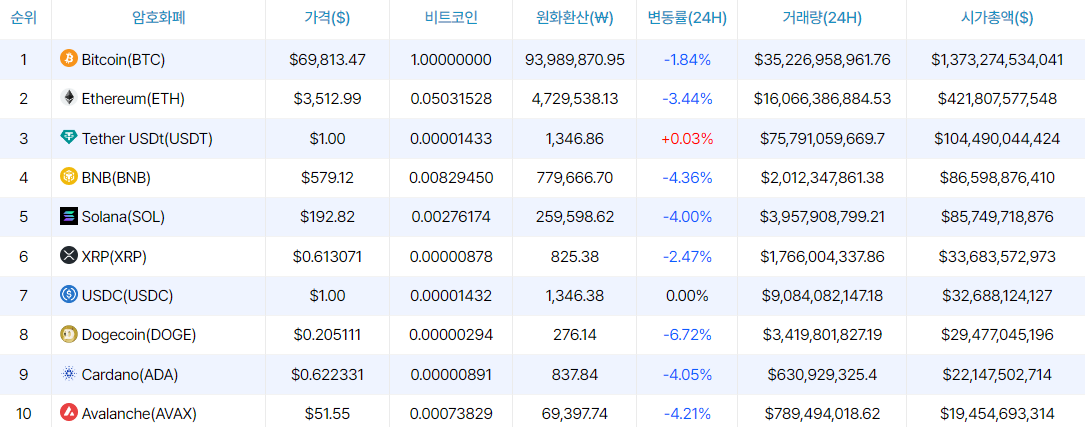Select Ethereum bitcoin ratio 0.05031528
The image size is (1085, 427).
click(x=451, y=99)
